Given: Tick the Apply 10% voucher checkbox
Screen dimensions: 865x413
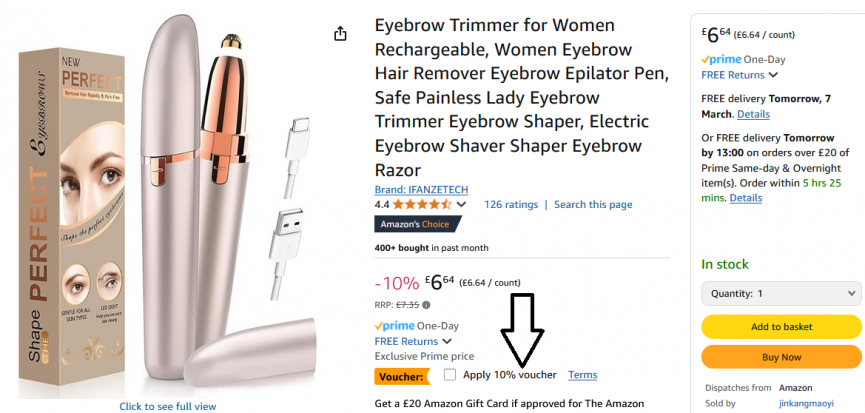Looking at the screenshot, I should [450, 375].
